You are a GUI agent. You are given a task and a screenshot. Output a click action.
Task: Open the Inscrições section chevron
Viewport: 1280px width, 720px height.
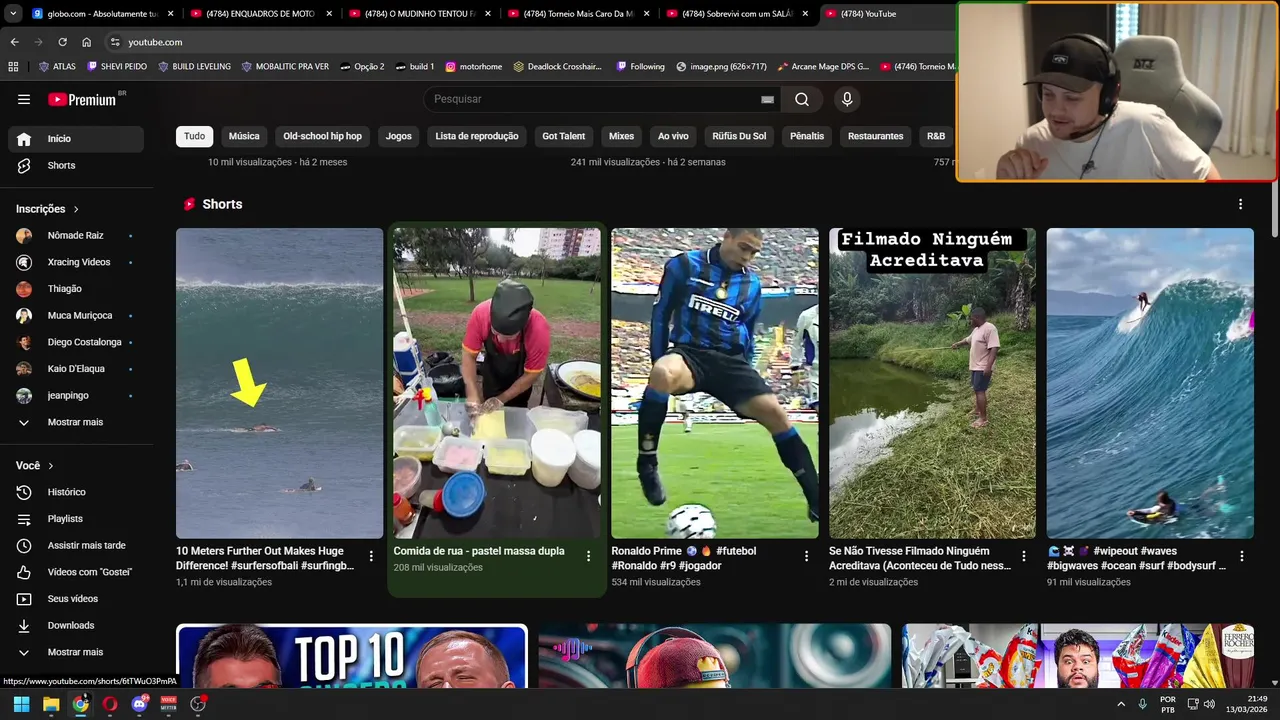point(76,209)
